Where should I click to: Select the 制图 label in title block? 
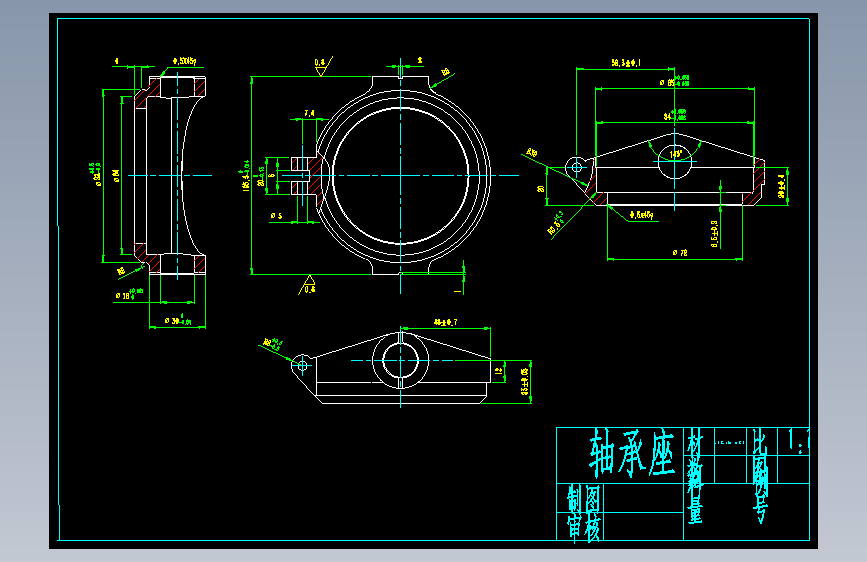coord(584,499)
